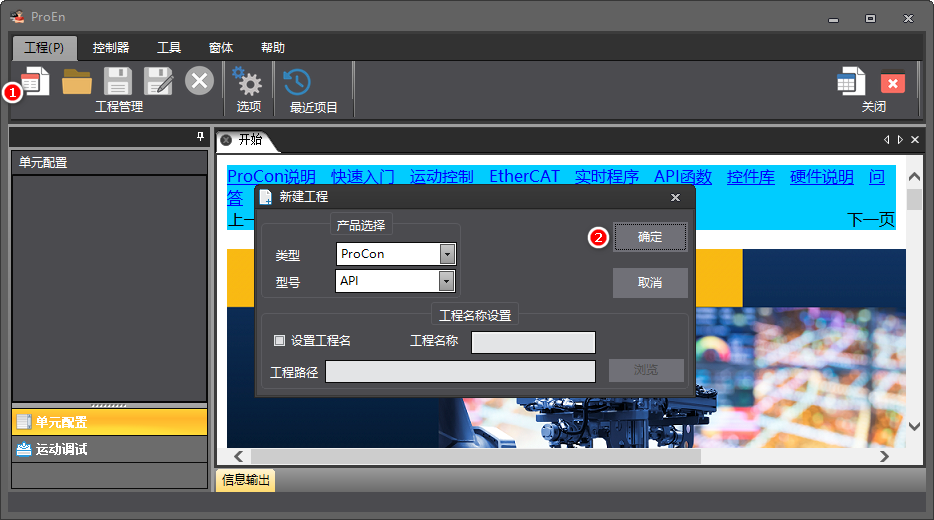Click the vertical scrollbar thumb
Screen dimensions: 934x520
(914, 199)
